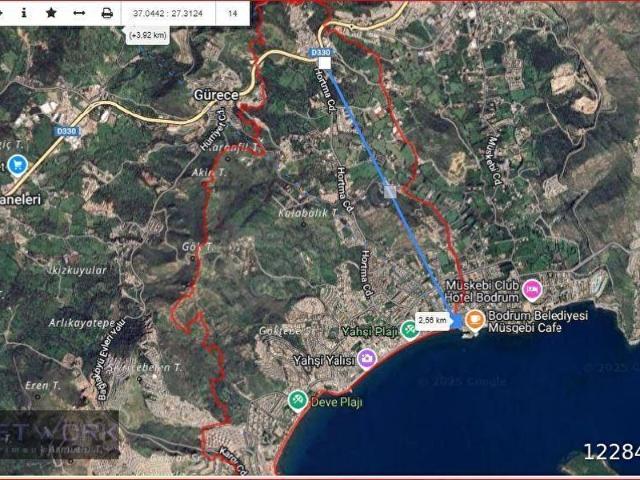
Task: Click the Kalabalık T. hill label
Action: [x=308, y=213]
